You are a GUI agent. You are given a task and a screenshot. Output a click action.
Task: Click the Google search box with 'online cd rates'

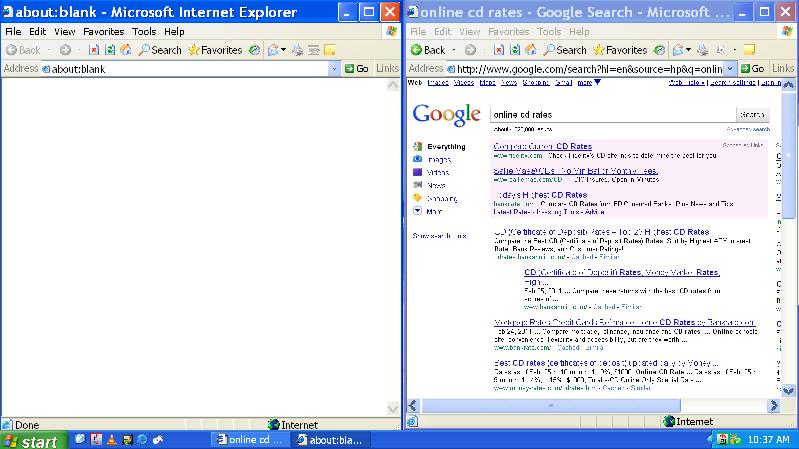pyautogui.click(x=612, y=115)
